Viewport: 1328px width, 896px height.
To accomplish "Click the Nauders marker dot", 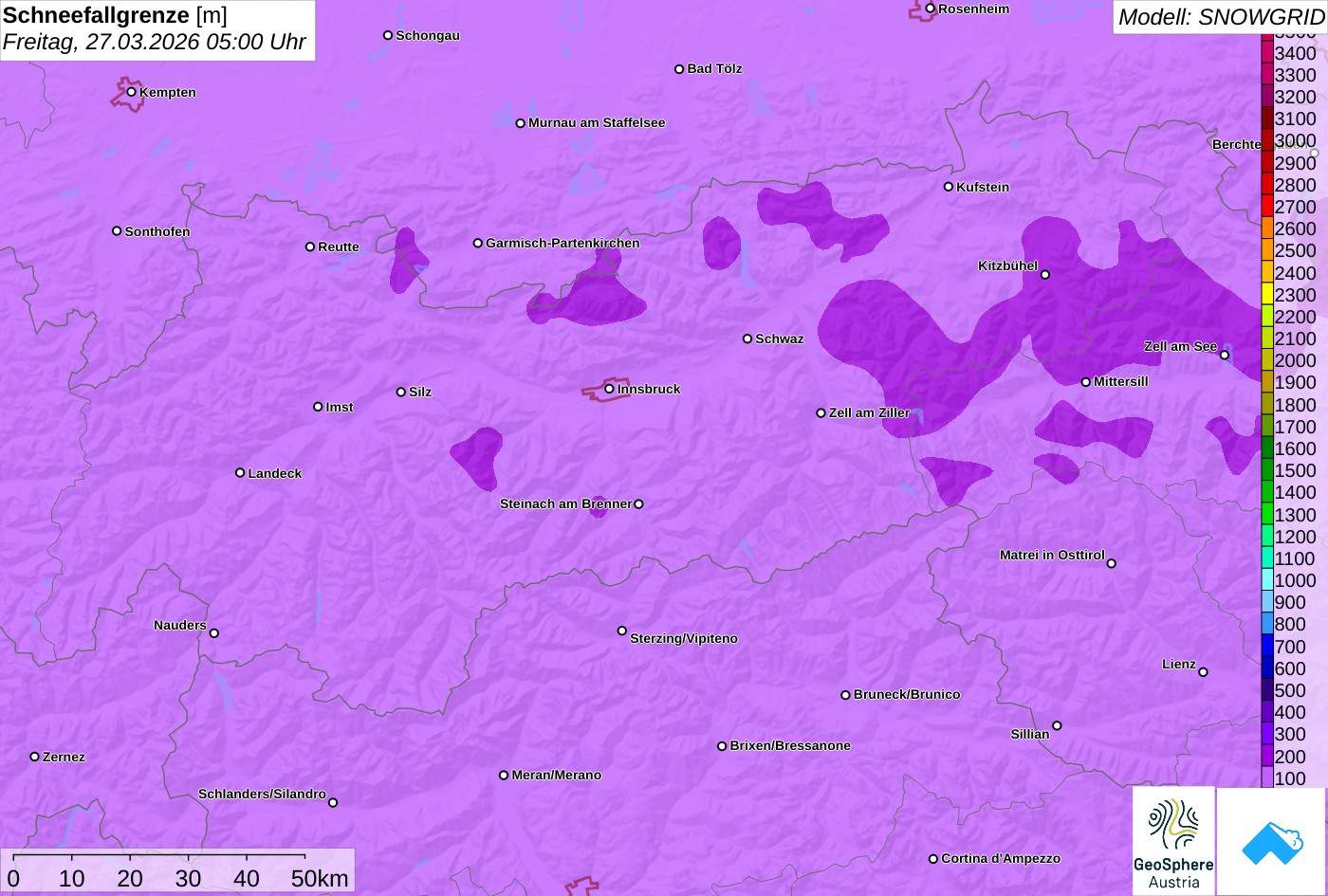I will click(214, 633).
